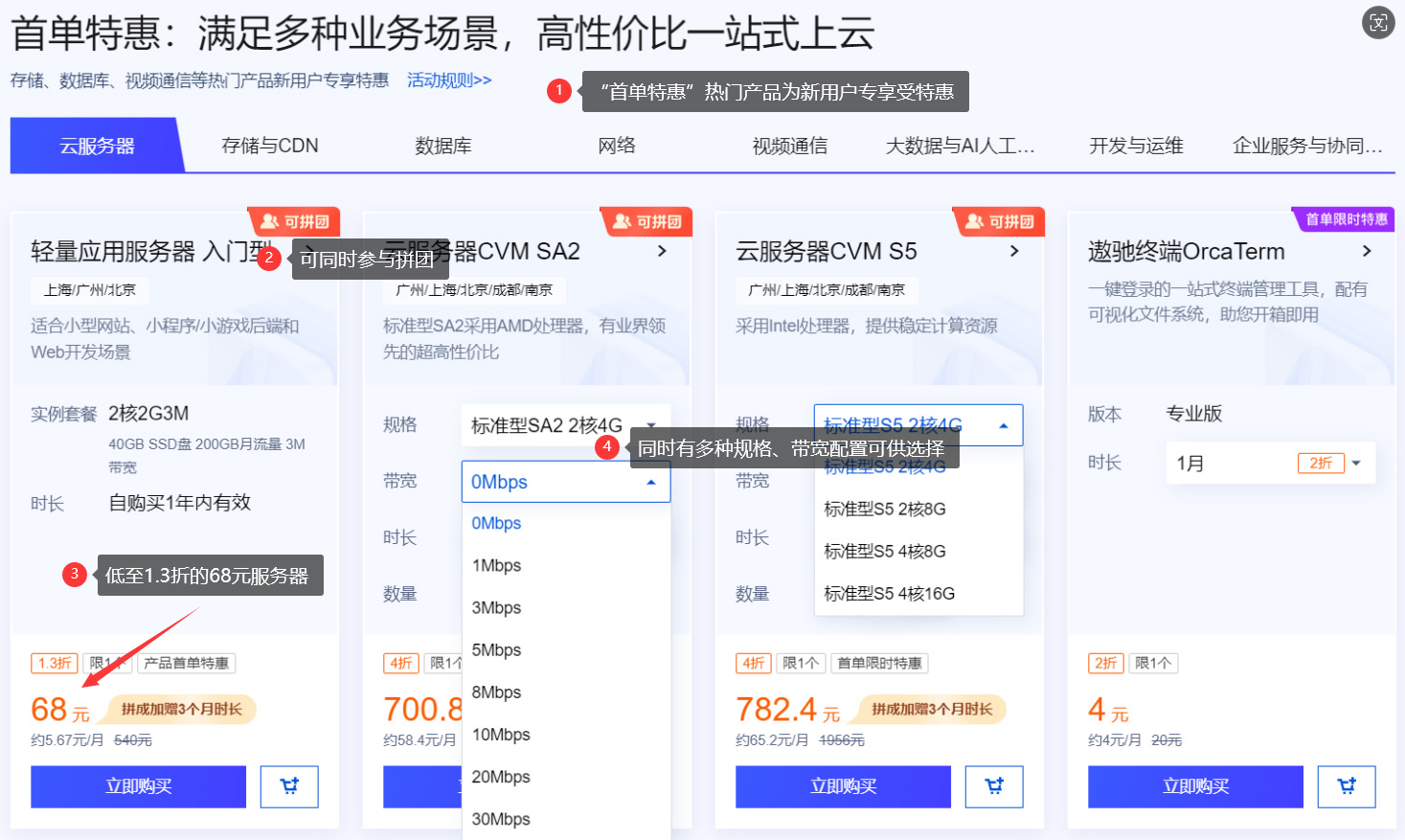Open CVM SA2 details chevron arrow
This screenshot has width=1405, height=840.
tap(662, 251)
